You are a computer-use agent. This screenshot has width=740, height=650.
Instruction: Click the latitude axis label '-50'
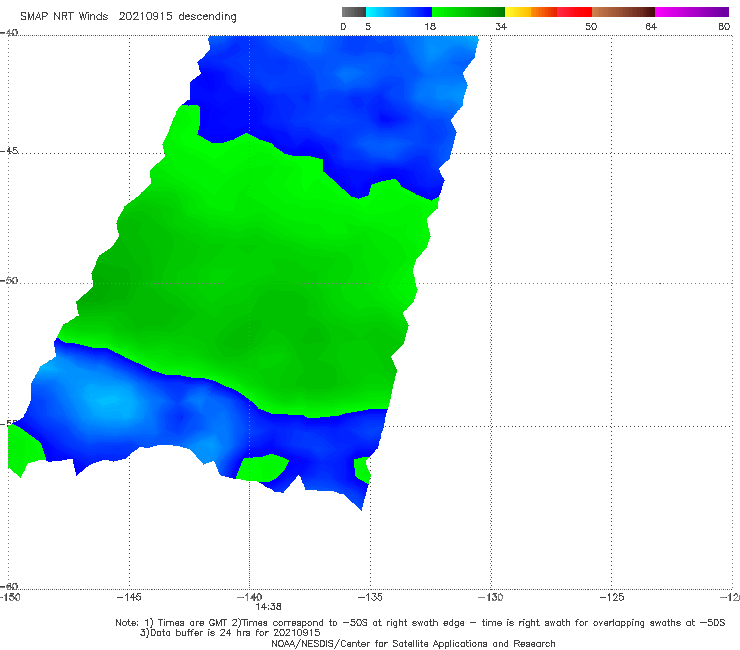(x=9, y=280)
